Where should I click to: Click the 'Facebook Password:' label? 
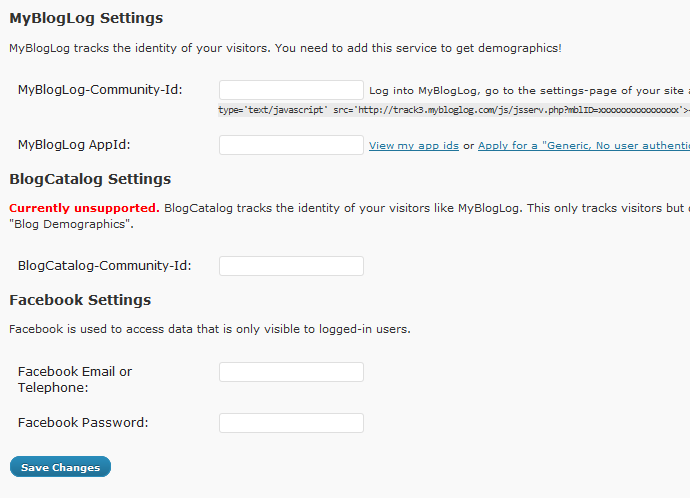83,423
